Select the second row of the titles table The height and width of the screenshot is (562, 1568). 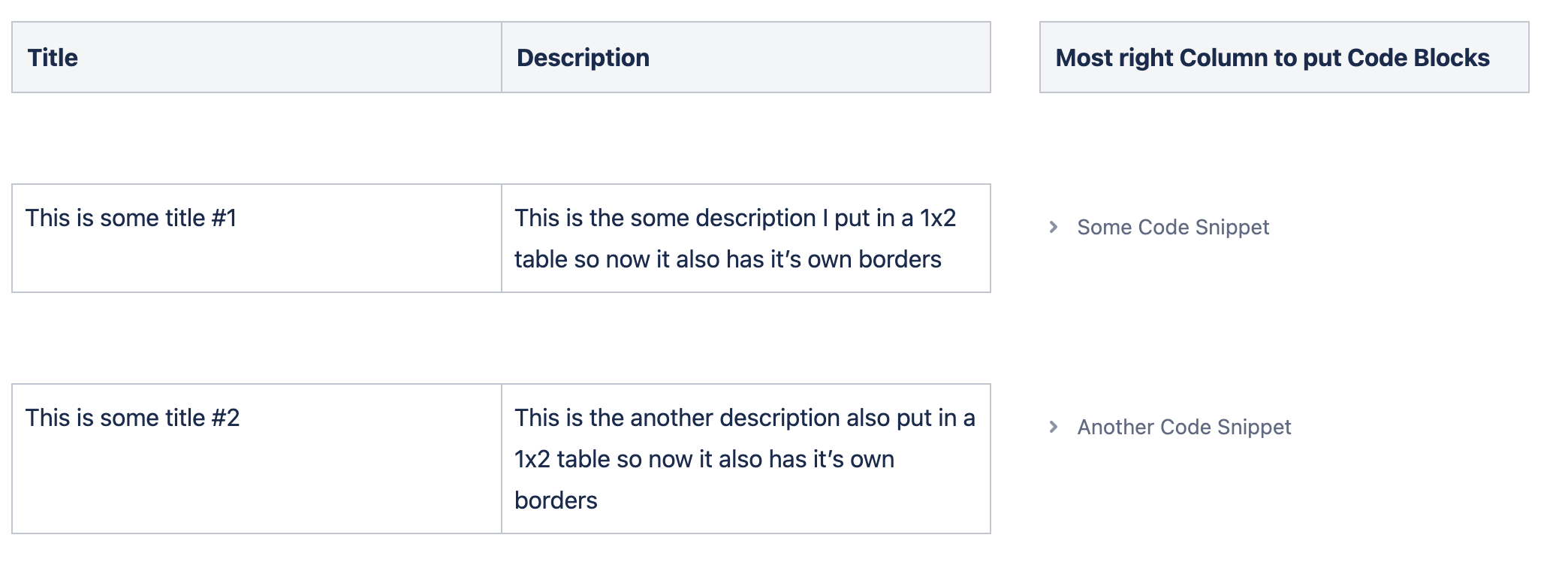pyautogui.click(x=503, y=457)
